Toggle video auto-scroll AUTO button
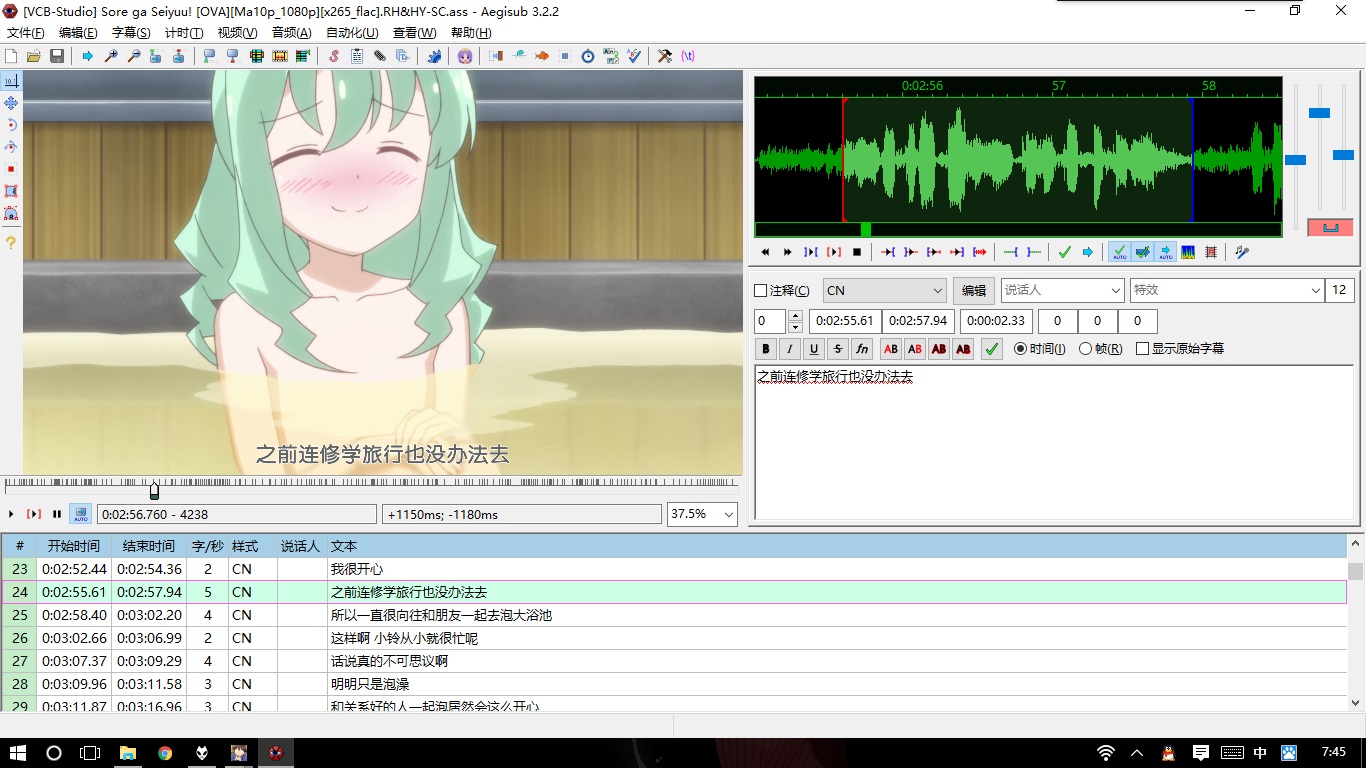 pyautogui.click(x=80, y=514)
